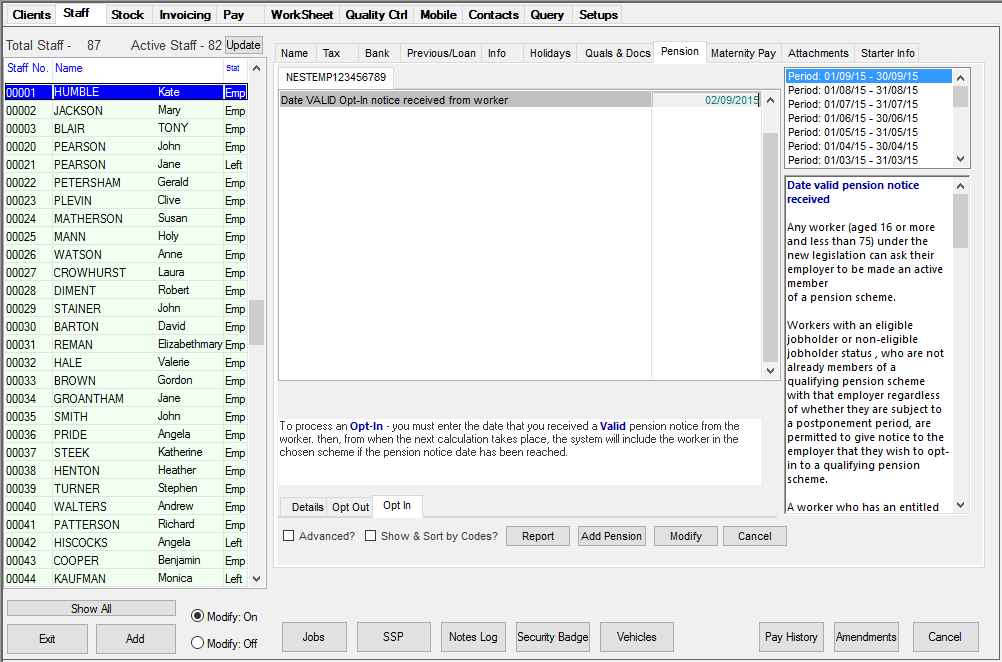
Task: Open the Setups menu
Action: click(597, 14)
